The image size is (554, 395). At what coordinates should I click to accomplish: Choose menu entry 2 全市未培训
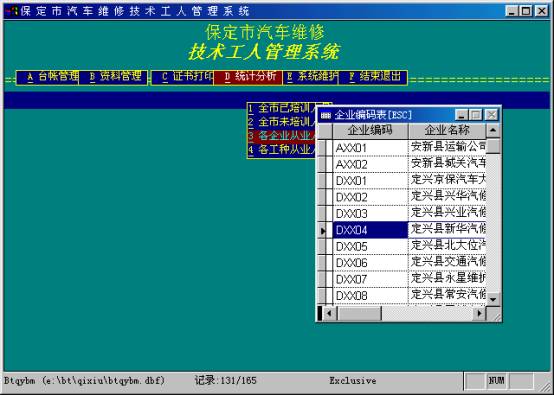click(282, 122)
